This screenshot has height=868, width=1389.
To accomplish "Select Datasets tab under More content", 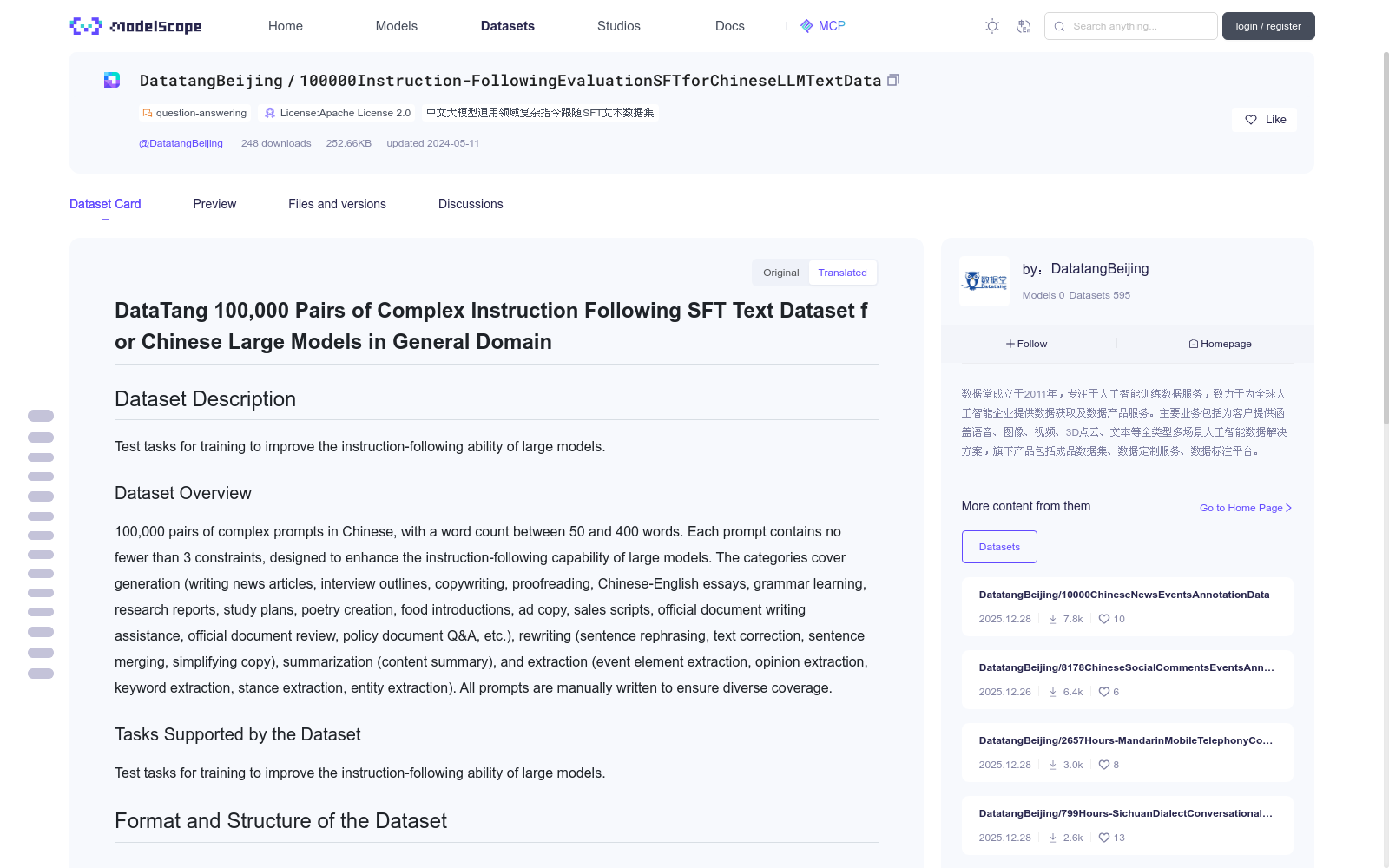I will pos(999,547).
